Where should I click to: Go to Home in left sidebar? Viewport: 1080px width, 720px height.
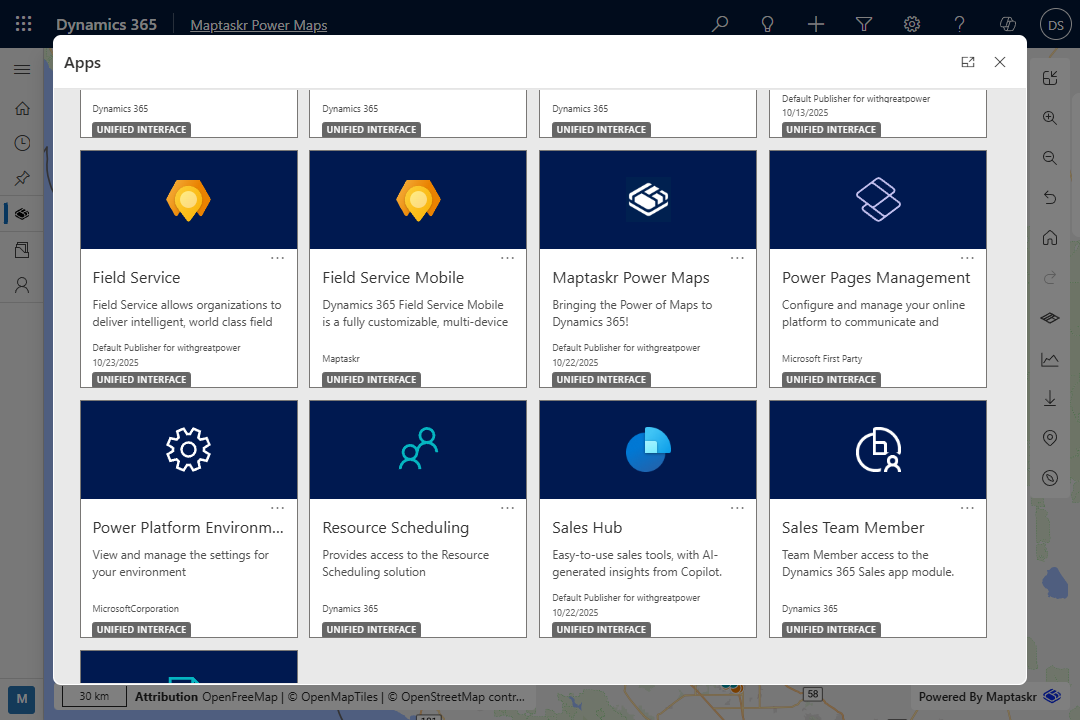click(x=22, y=108)
